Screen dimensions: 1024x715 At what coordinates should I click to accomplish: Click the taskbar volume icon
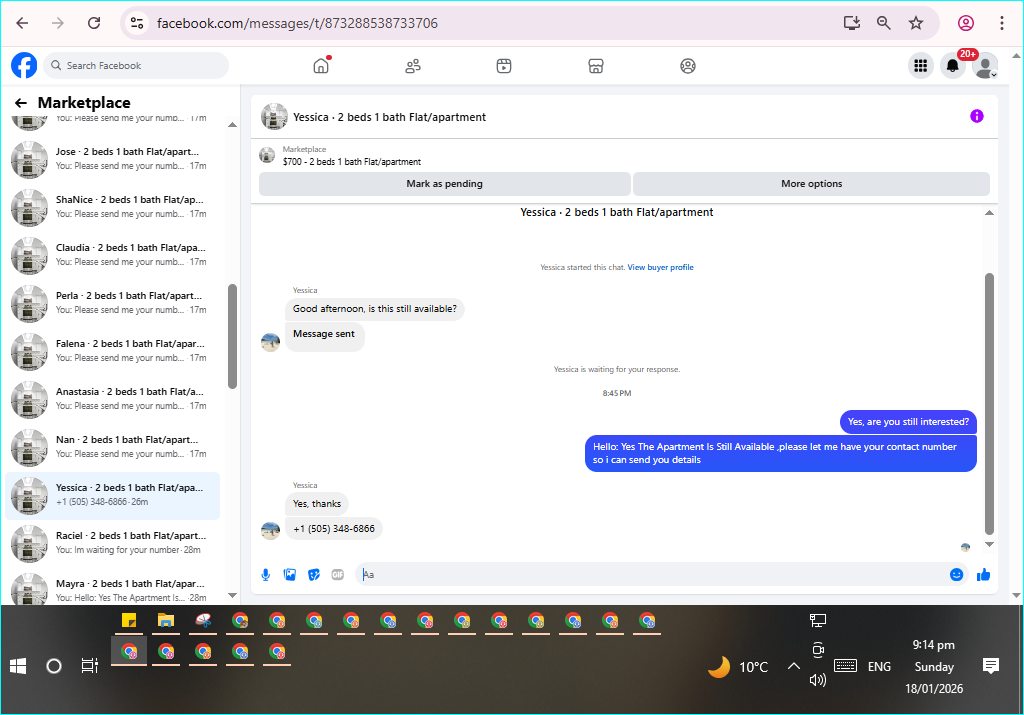818,680
